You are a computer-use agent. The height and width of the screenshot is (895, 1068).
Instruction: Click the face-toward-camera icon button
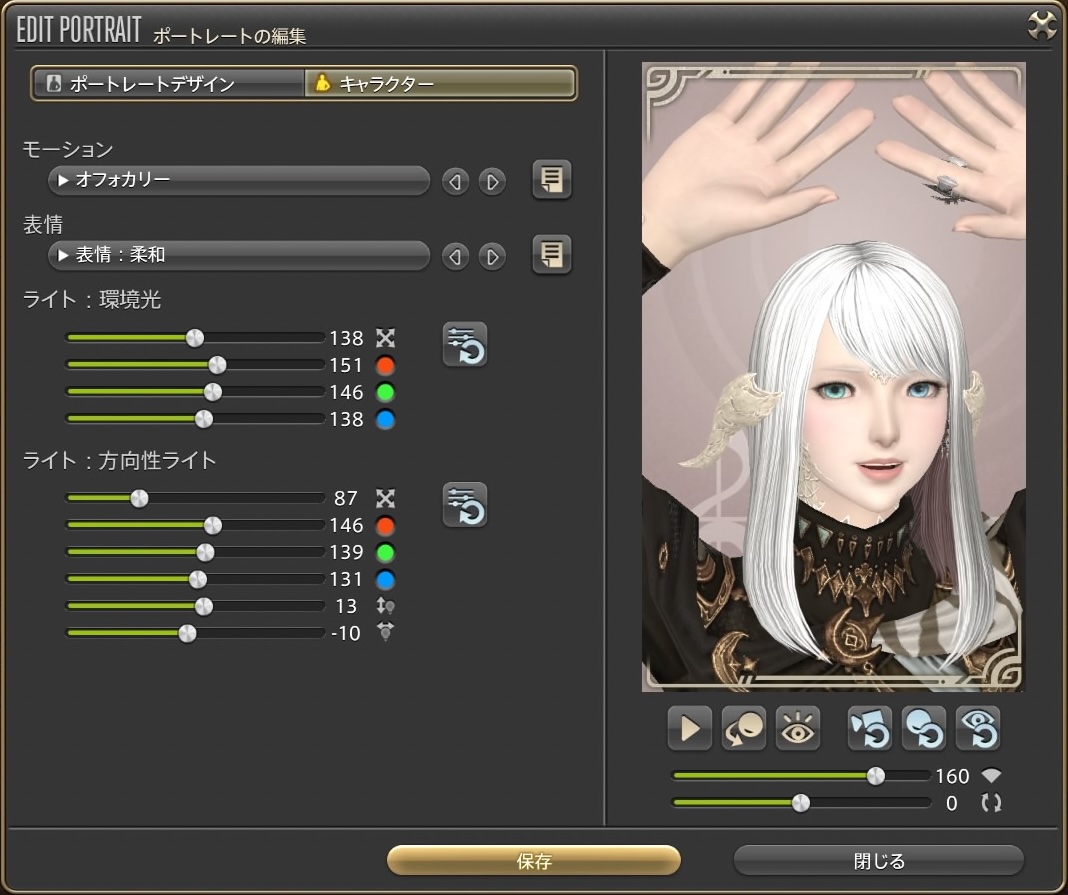pyautogui.click(x=743, y=728)
